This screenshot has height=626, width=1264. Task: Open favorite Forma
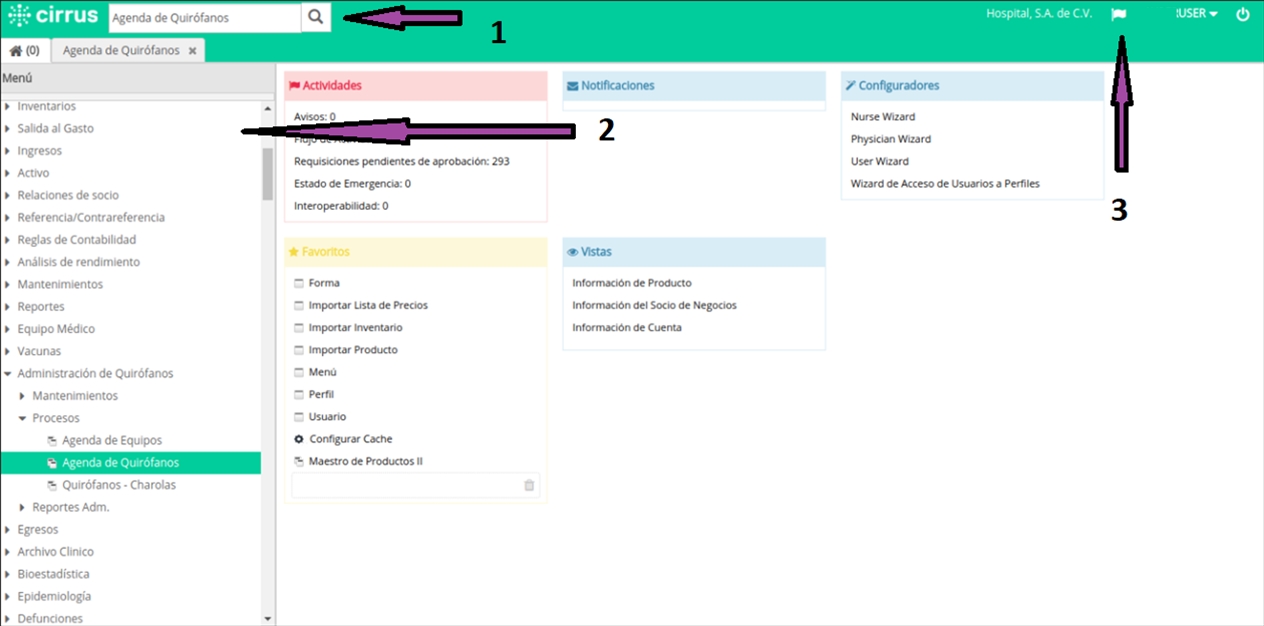point(324,283)
